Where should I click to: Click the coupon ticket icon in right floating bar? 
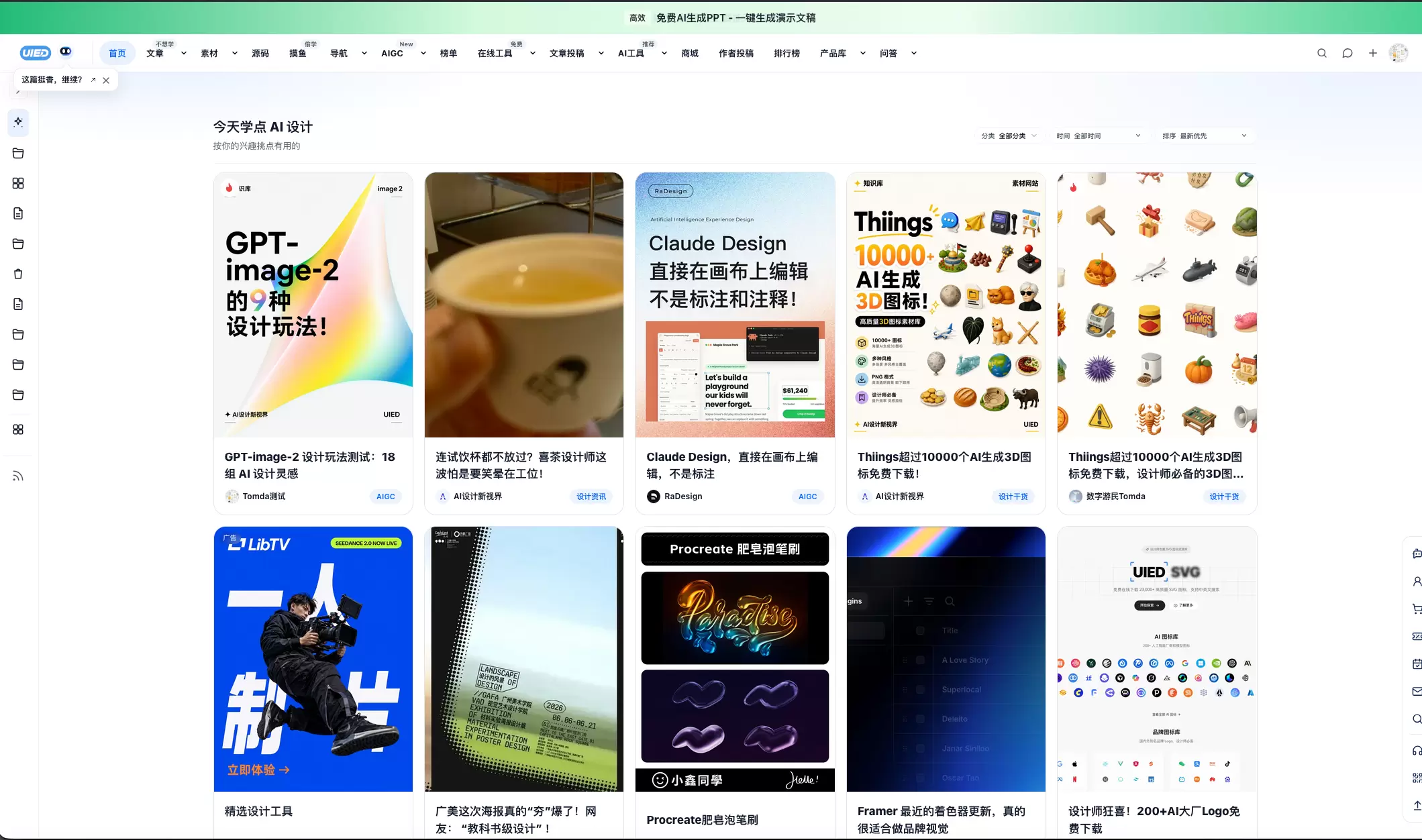coord(1417,636)
